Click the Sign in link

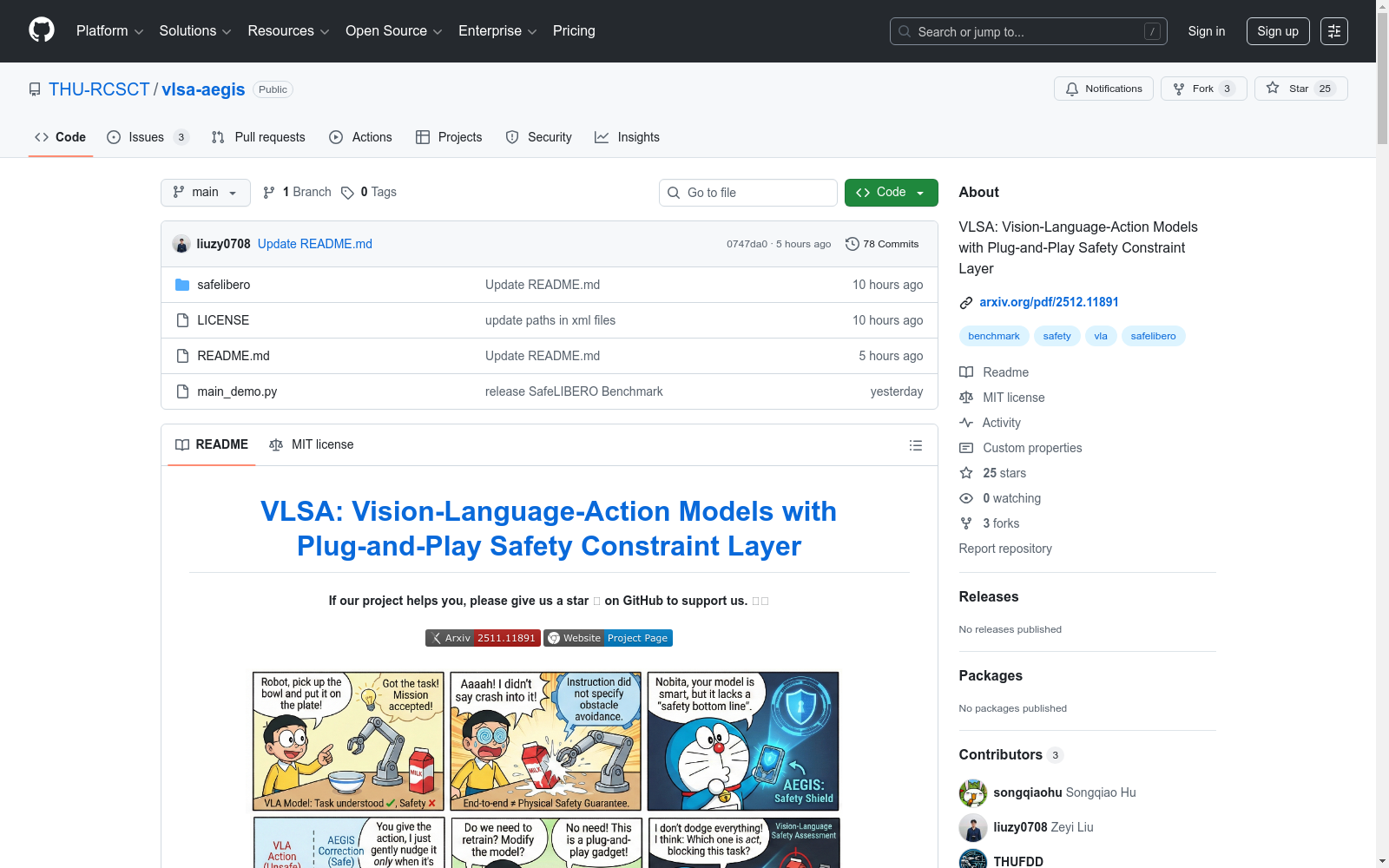click(x=1207, y=31)
